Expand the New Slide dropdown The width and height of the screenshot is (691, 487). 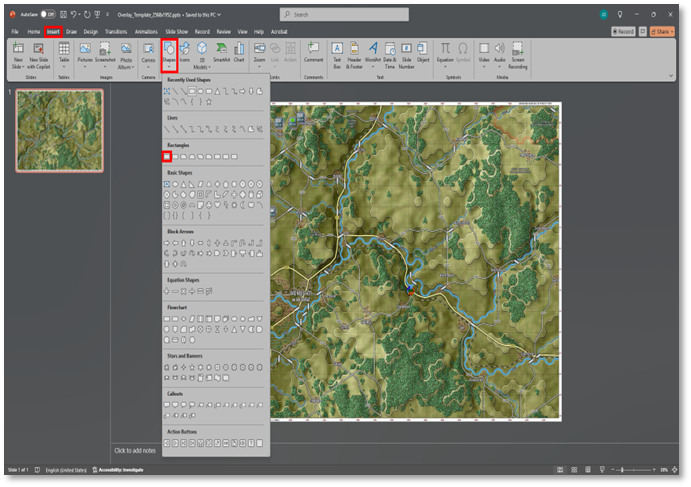point(21,66)
